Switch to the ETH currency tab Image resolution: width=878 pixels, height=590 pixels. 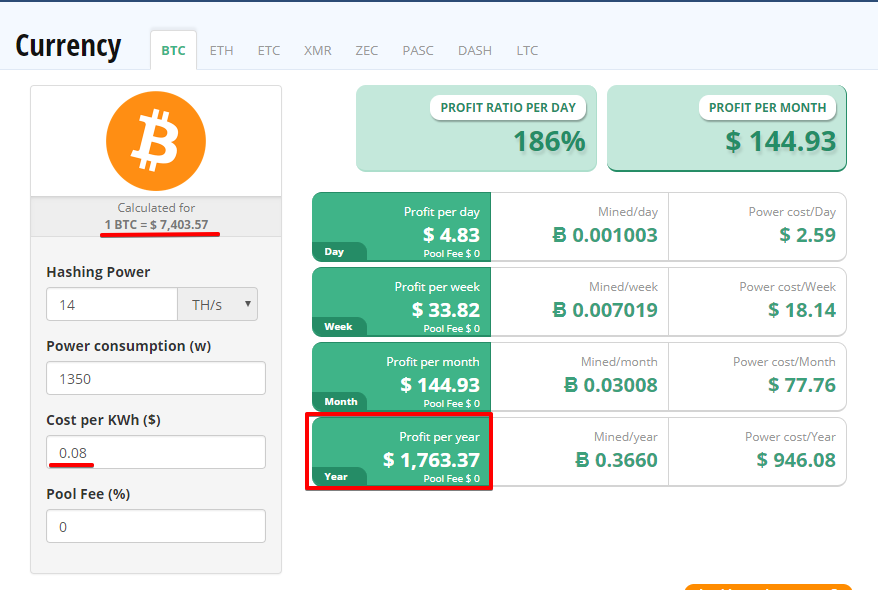click(221, 50)
